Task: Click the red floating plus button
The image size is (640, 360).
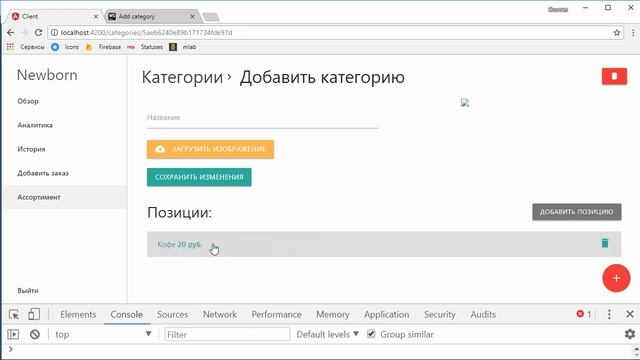Action: coord(616,278)
